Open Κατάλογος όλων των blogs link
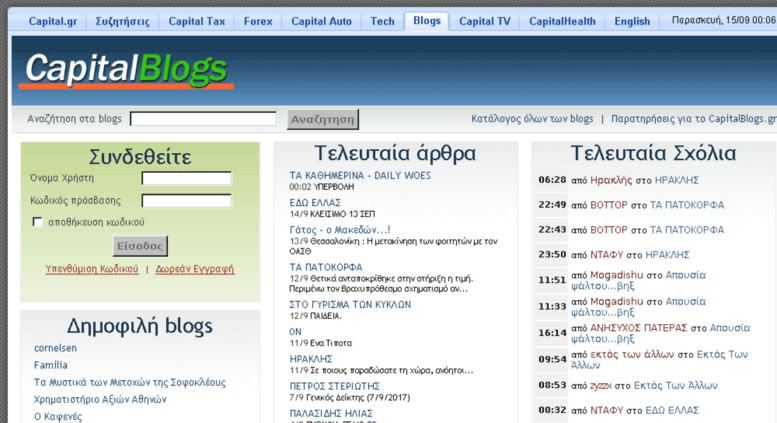Viewport: 777px width, 423px height. pos(532,119)
